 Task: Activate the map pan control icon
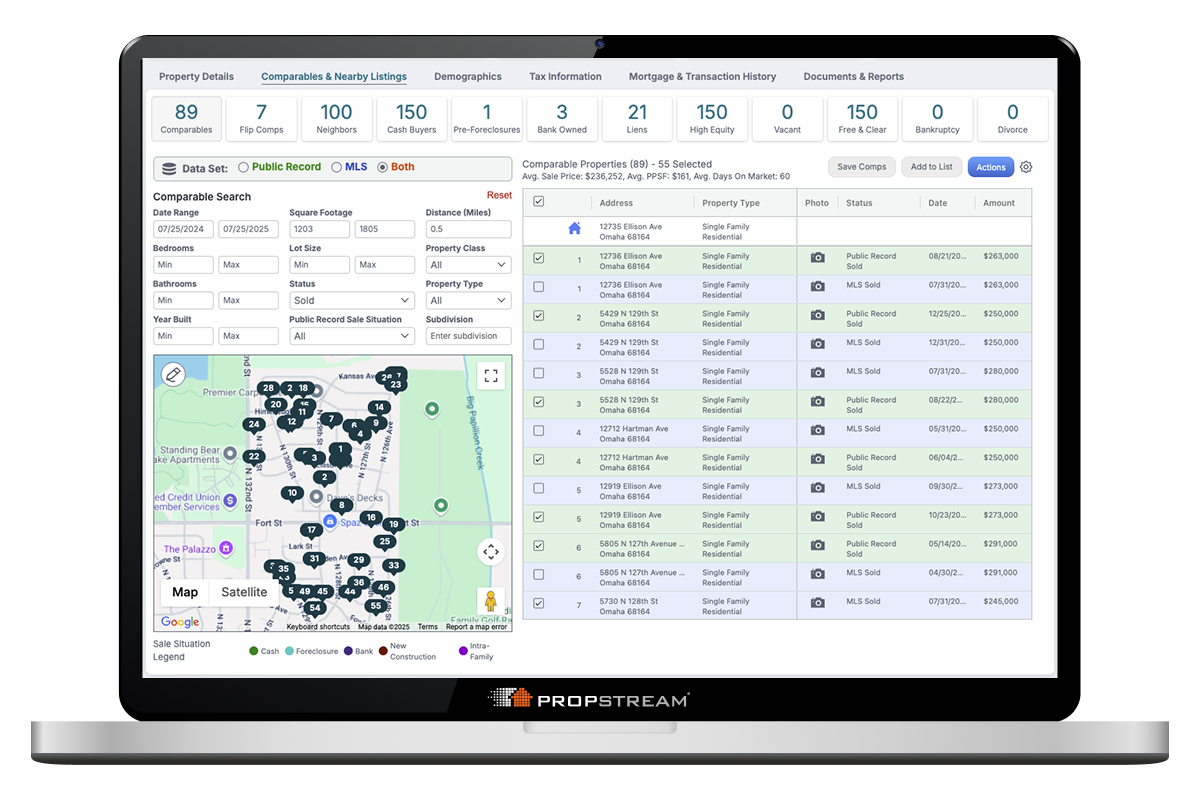[x=491, y=551]
